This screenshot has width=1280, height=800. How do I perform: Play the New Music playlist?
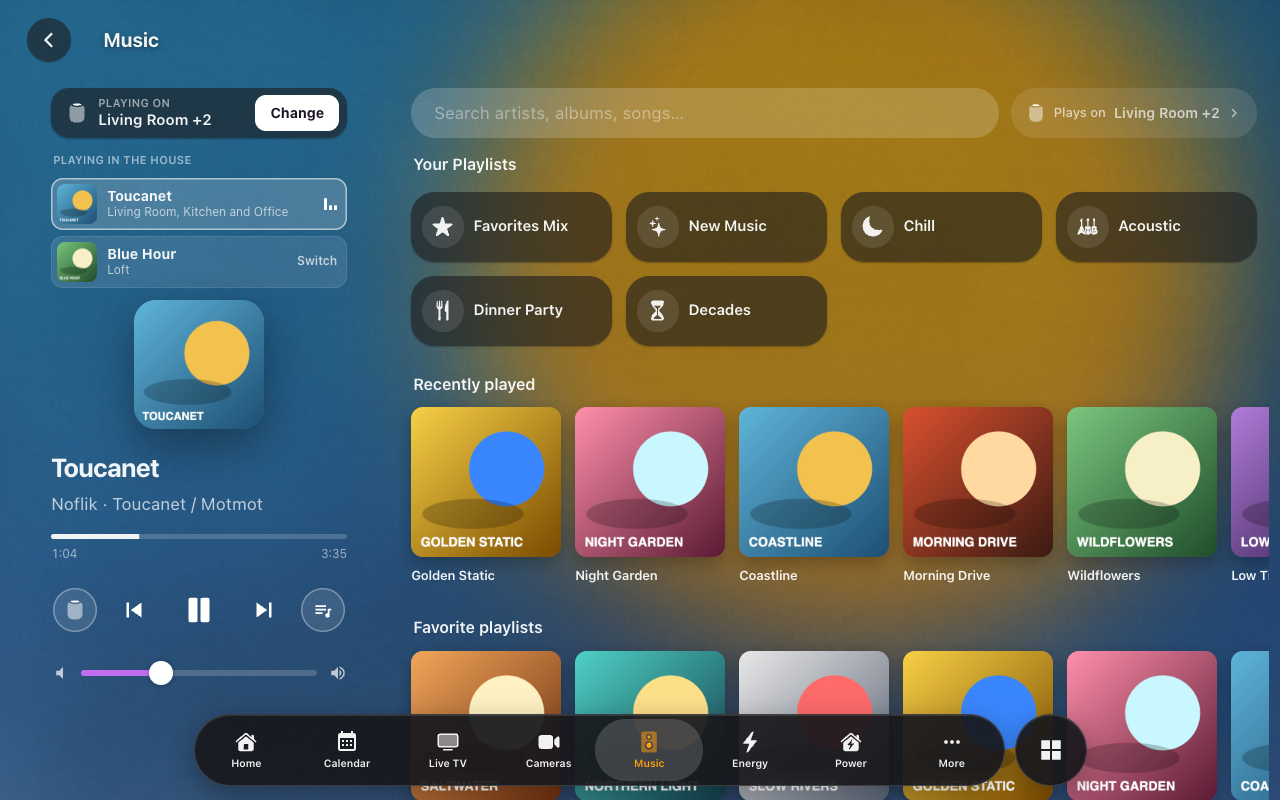[726, 227]
